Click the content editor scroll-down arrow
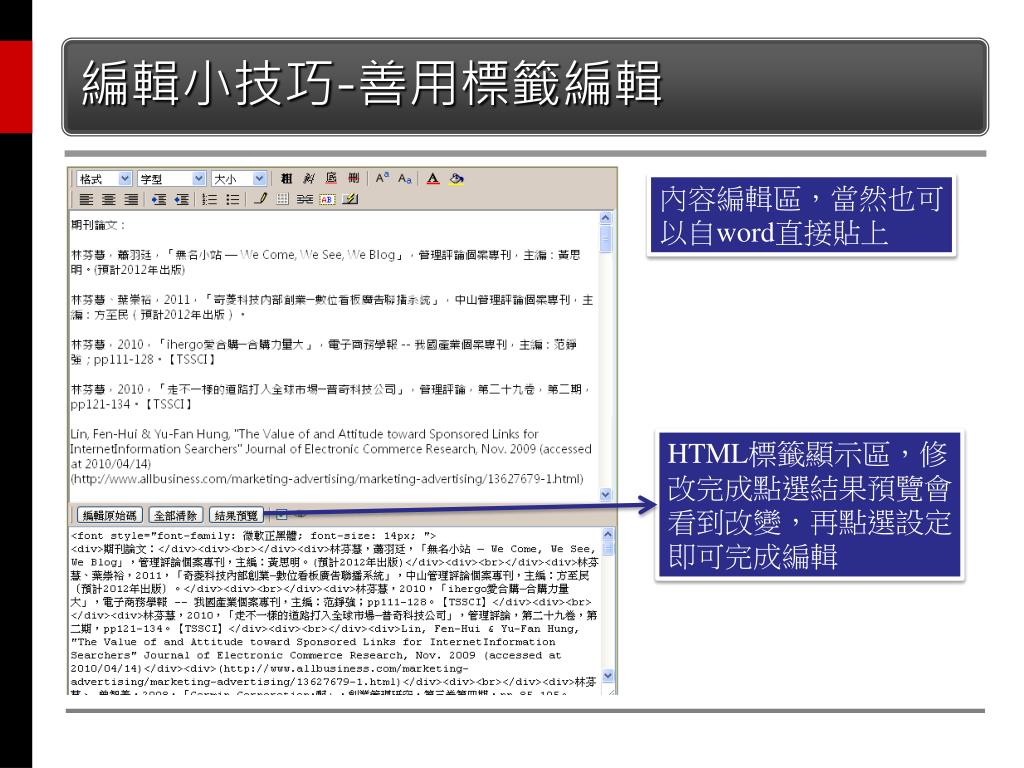This screenshot has height=768, width=1024. [x=605, y=495]
